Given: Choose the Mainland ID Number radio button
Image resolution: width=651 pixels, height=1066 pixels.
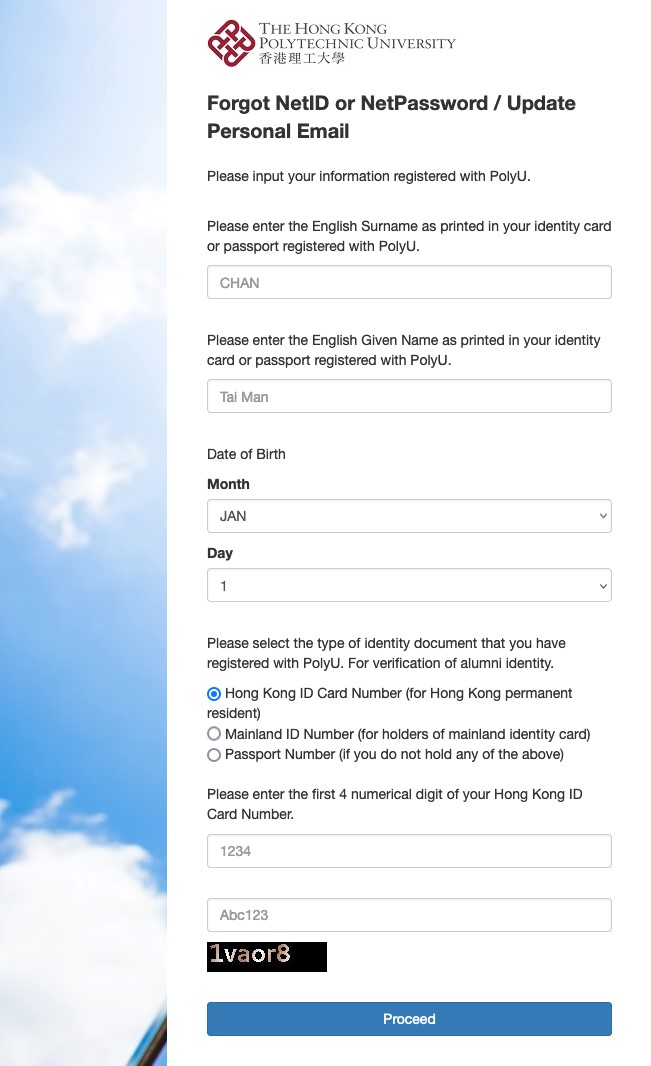Looking at the screenshot, I should (x=214, y=734).
